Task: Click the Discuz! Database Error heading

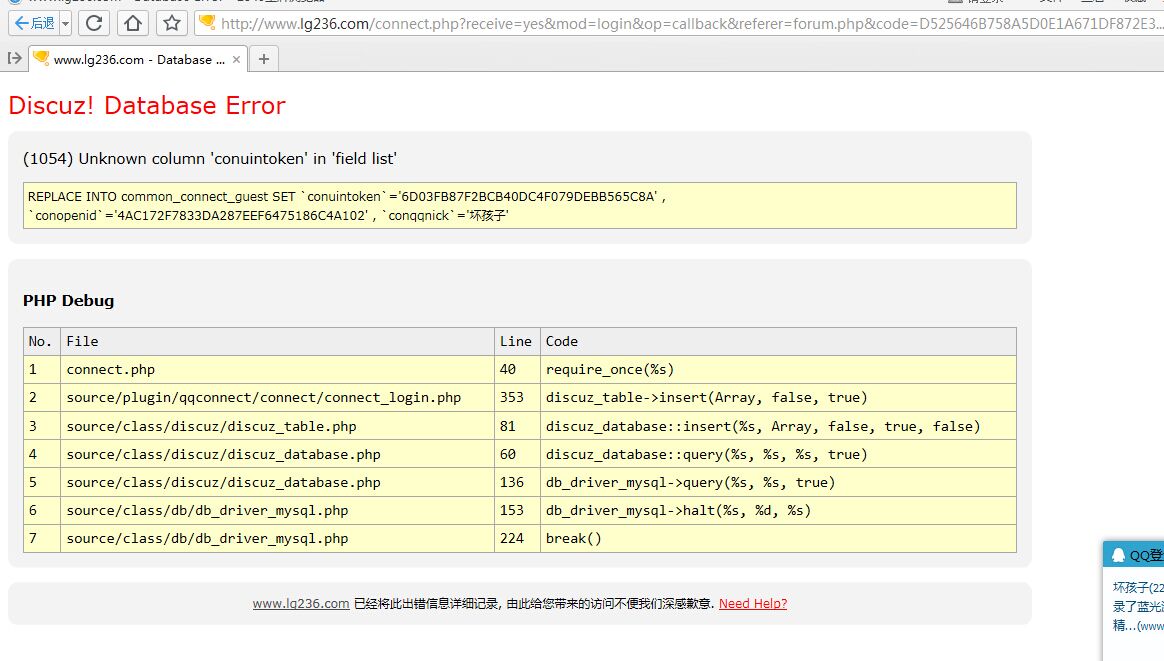Action: [x=147, y=105]
